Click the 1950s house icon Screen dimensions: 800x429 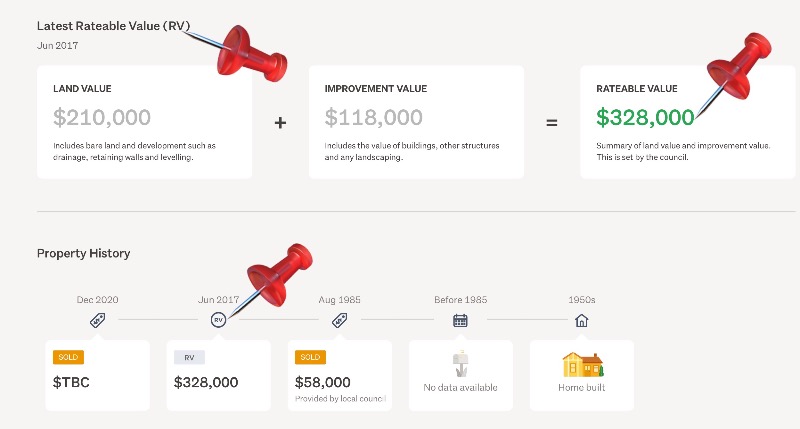pyautogui.click(x=582, y=320)
